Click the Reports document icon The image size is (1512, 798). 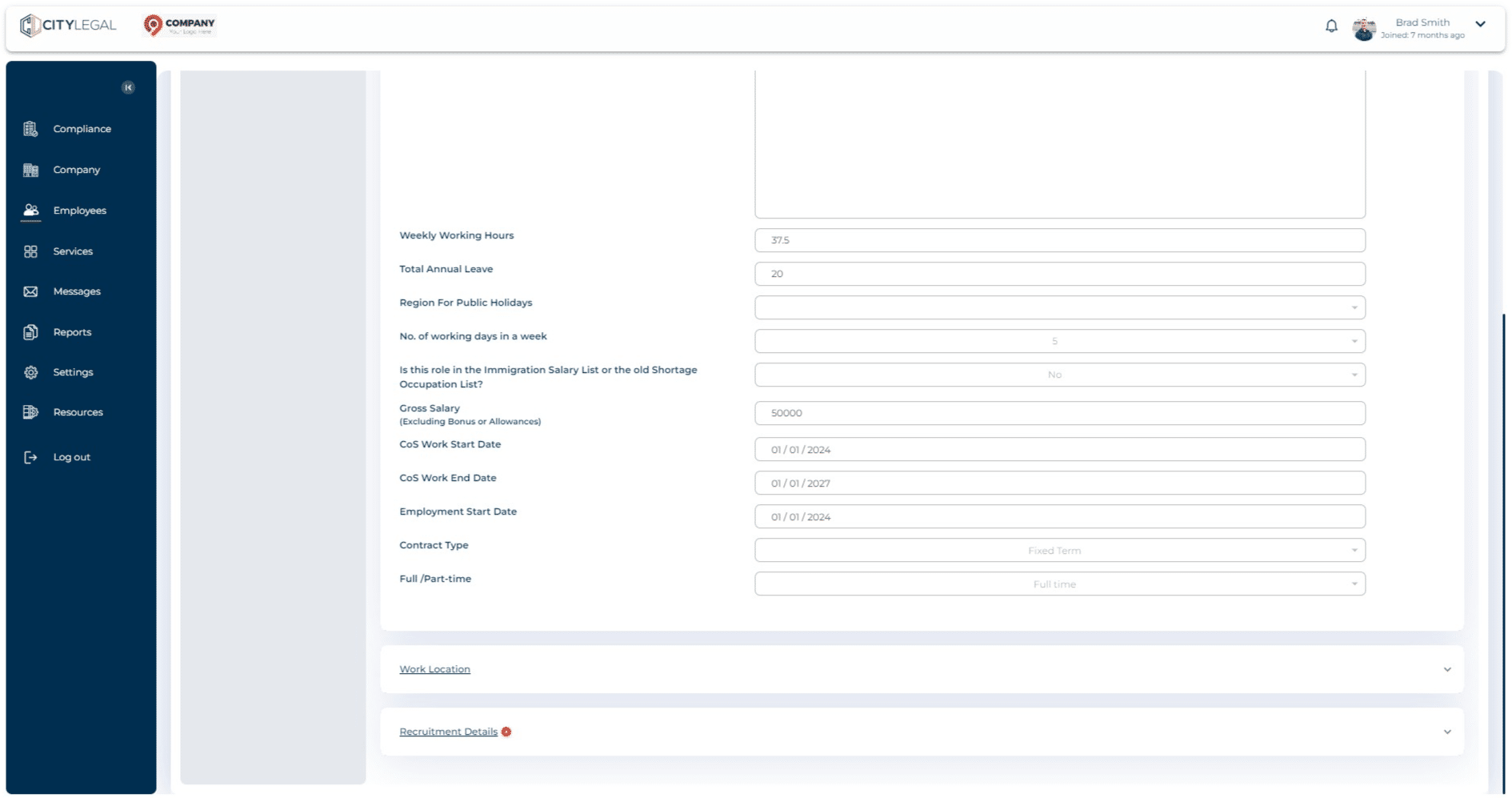(x=30, y=332)
